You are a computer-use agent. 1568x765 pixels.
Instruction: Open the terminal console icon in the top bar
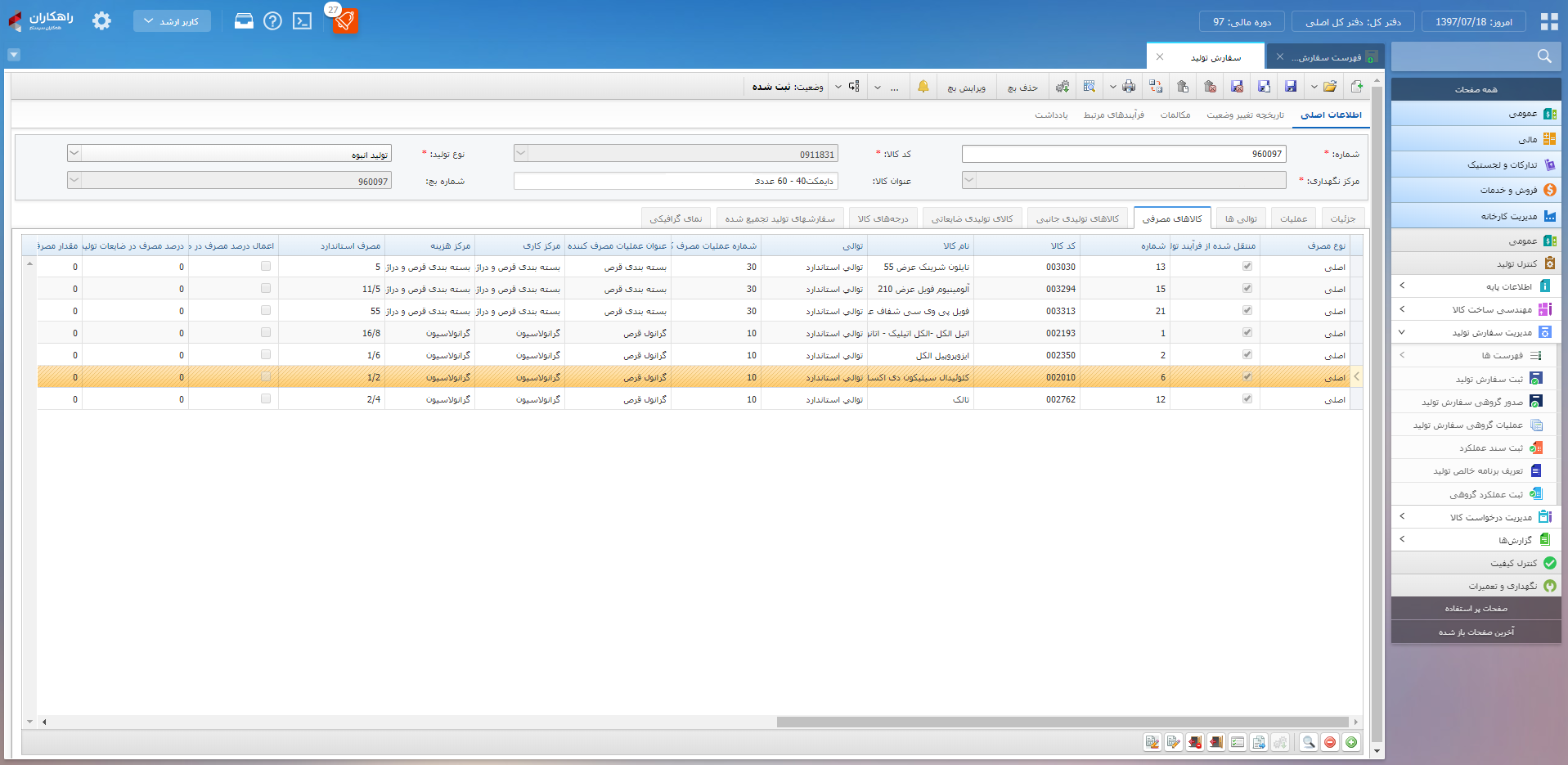(303, 21)
